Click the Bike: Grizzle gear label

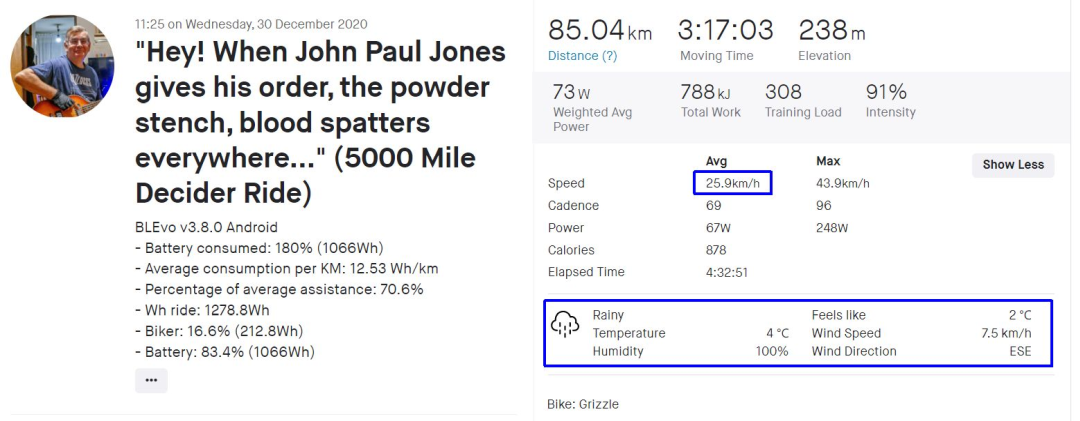click(583, 404)
